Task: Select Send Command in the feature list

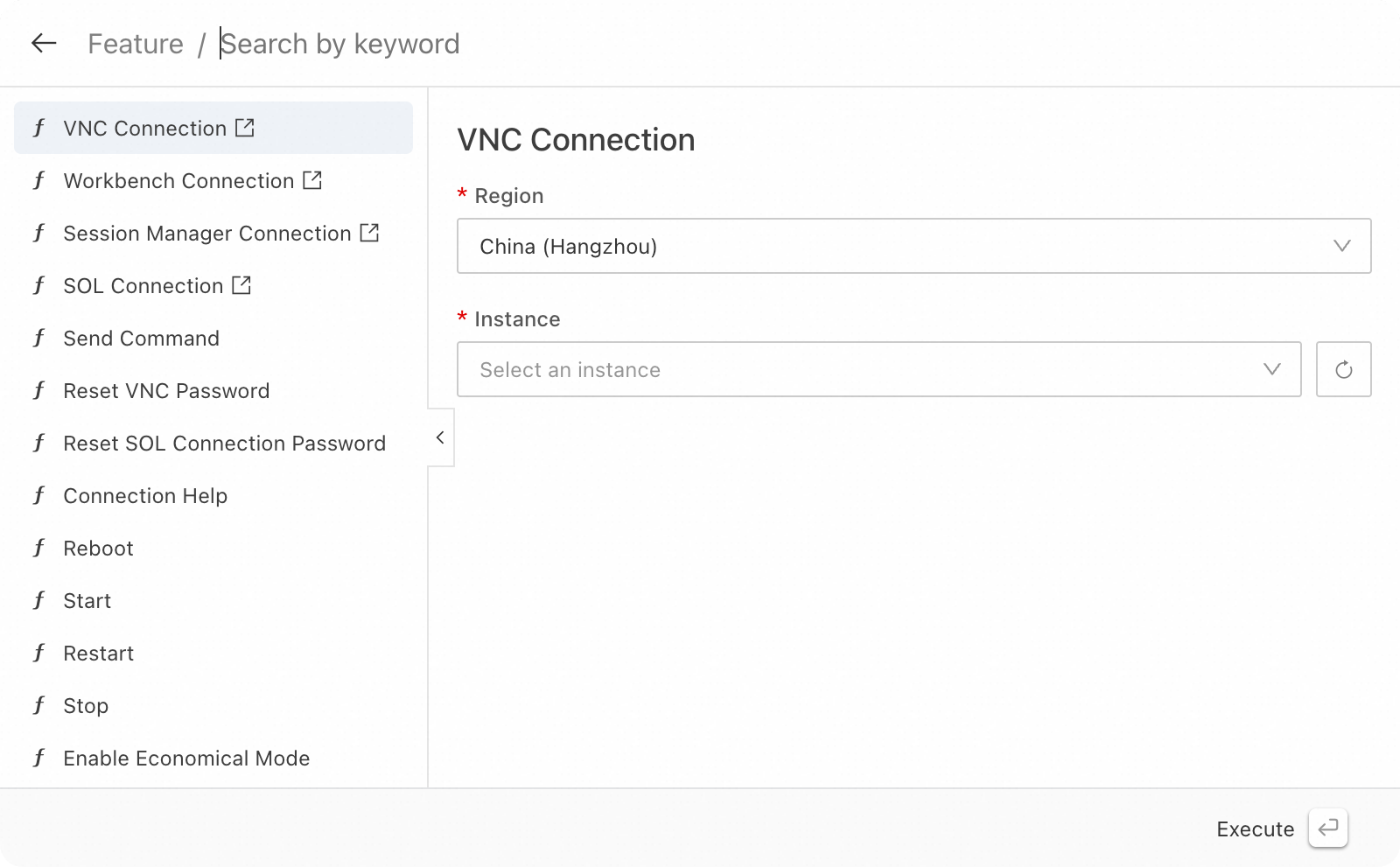Action: pos(141,339)
